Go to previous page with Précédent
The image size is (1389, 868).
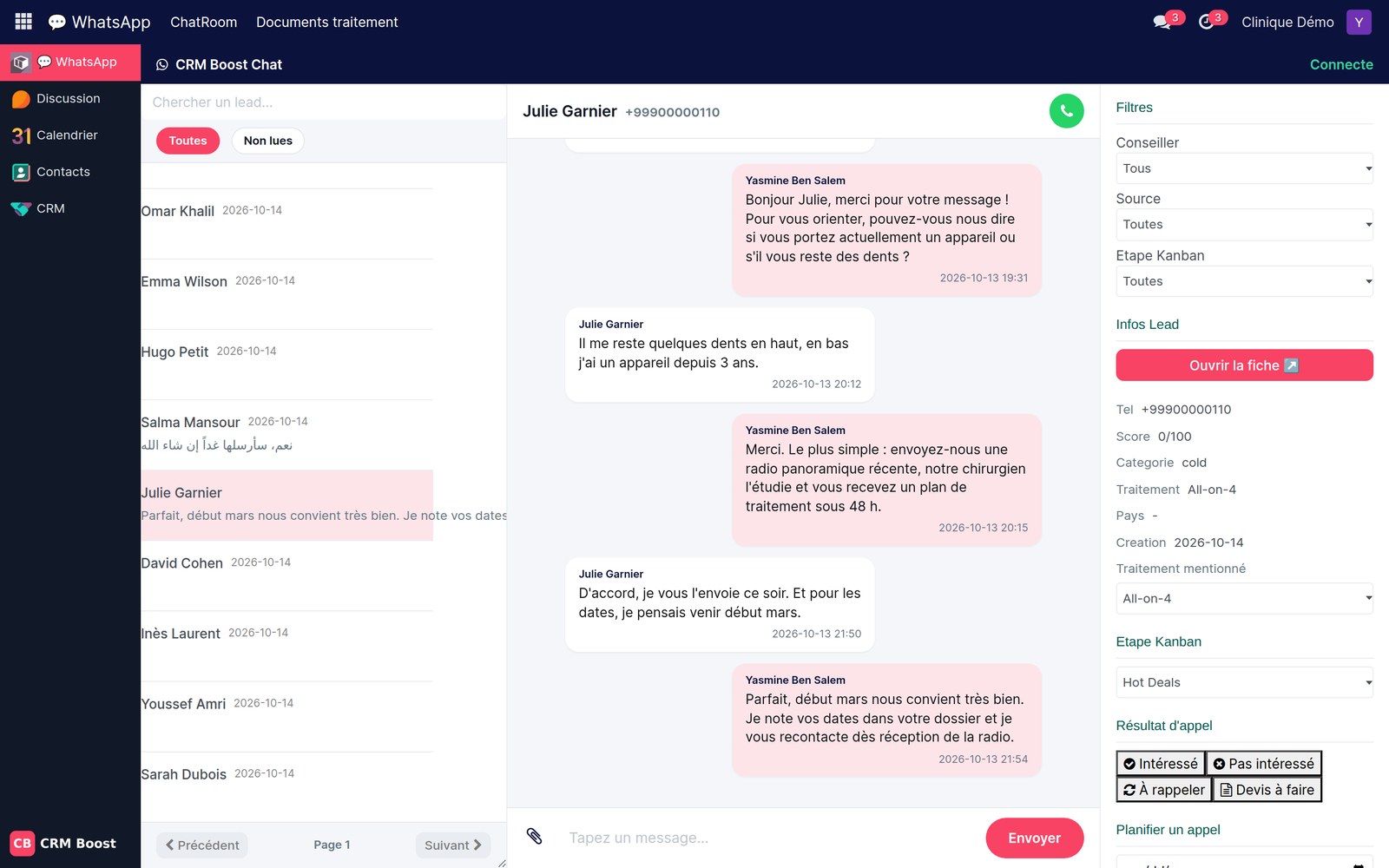point(202,845)
